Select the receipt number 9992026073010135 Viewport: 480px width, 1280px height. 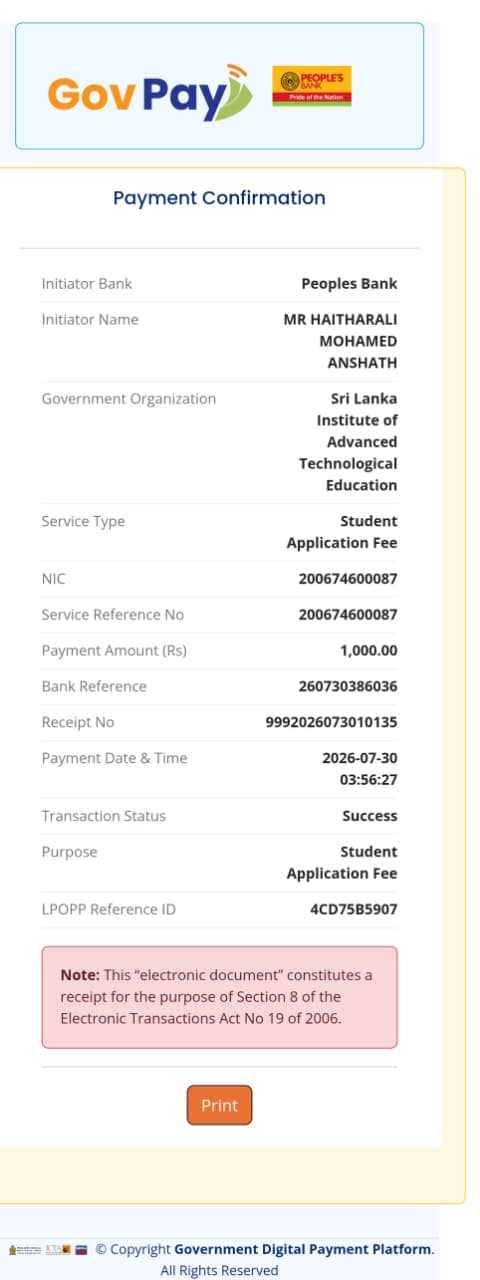point(331,722)
